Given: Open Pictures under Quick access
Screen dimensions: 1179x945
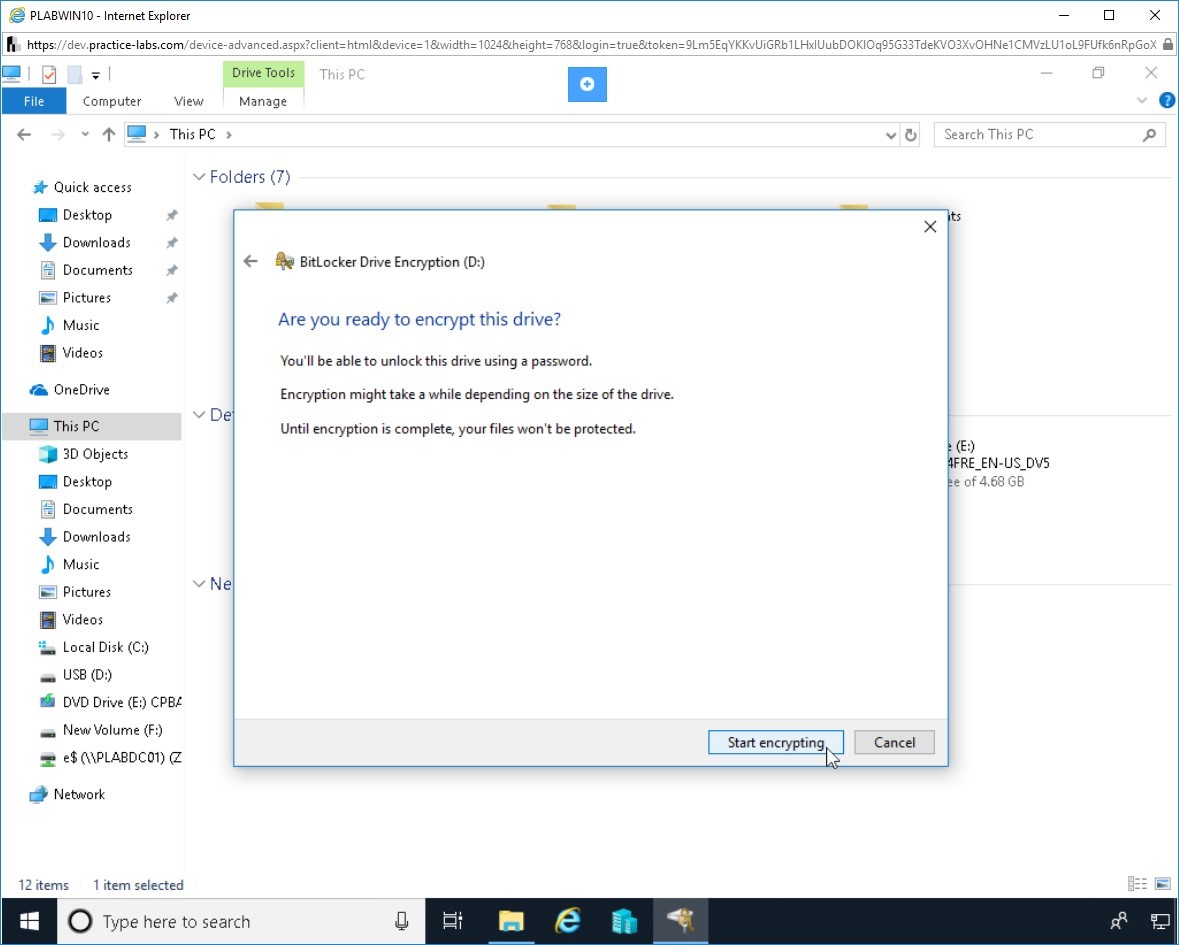Looking at the screenshot, I should (86, 298).
